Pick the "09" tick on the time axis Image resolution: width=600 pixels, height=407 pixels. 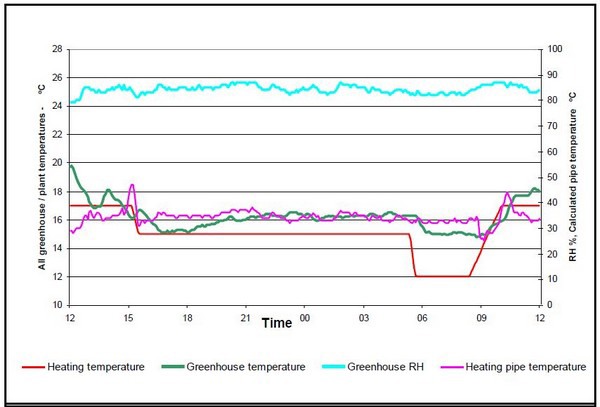481,317
